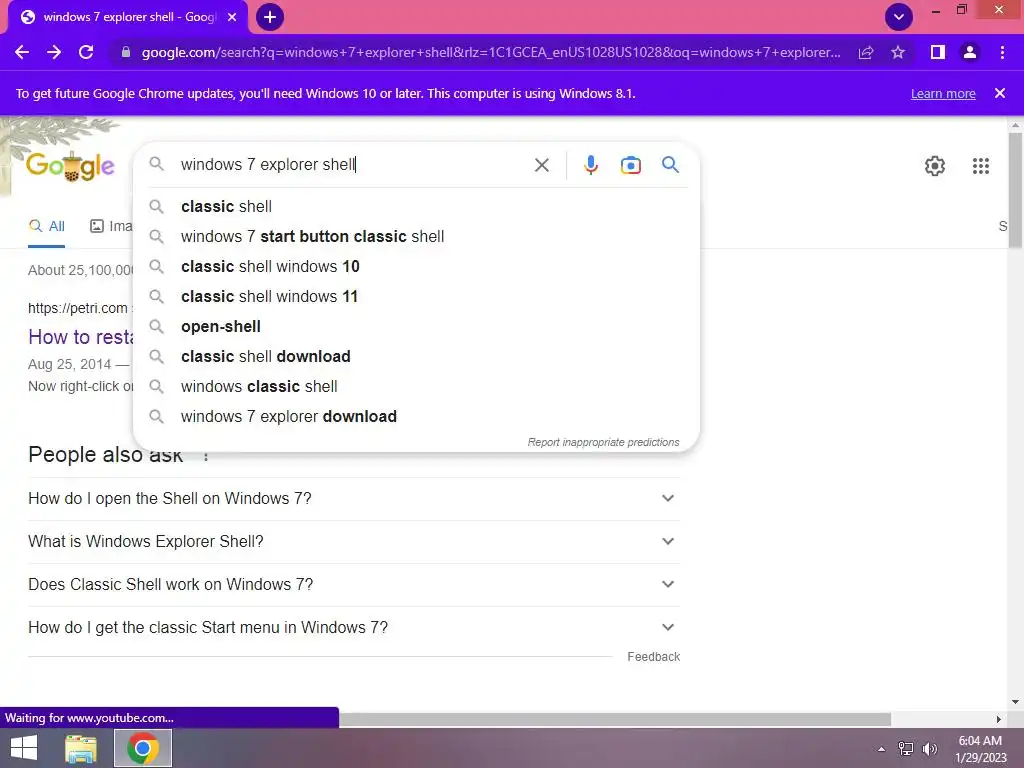Expand 'What is Windows Explorer Shell?'
Image resolution: width=1024 pixels, height=768 pixels.
(x=353, y=541)
